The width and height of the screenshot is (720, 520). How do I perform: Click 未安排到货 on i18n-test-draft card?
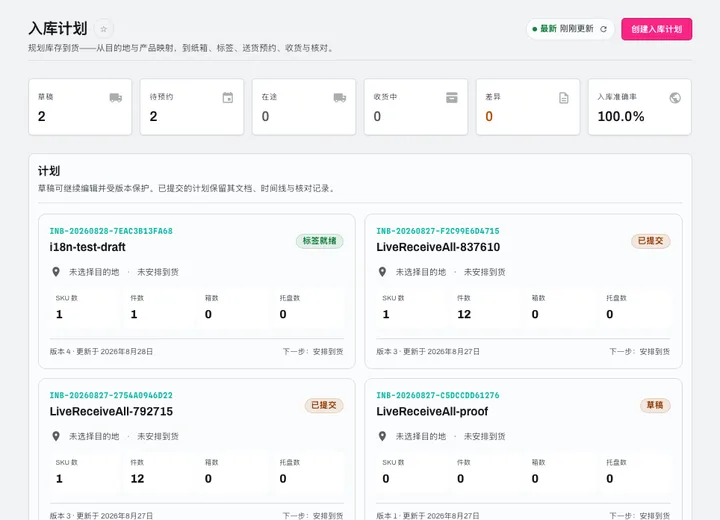(158, 272)
